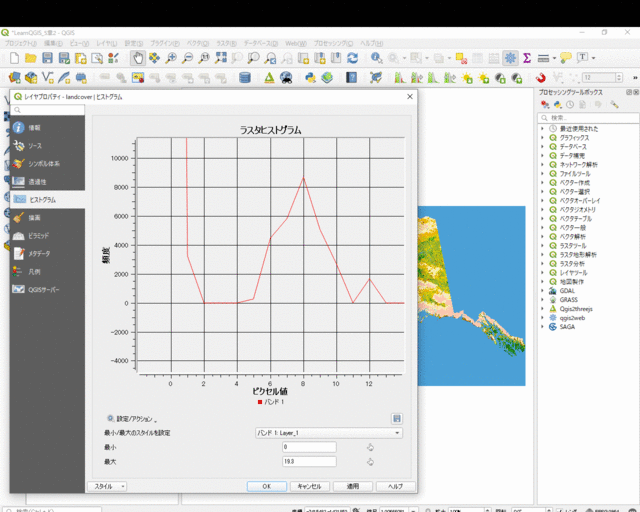Image resolution: width=640 pixels, height=512 pixels.
Task: Click the layer properties search box
Action: tap(48, 110)
